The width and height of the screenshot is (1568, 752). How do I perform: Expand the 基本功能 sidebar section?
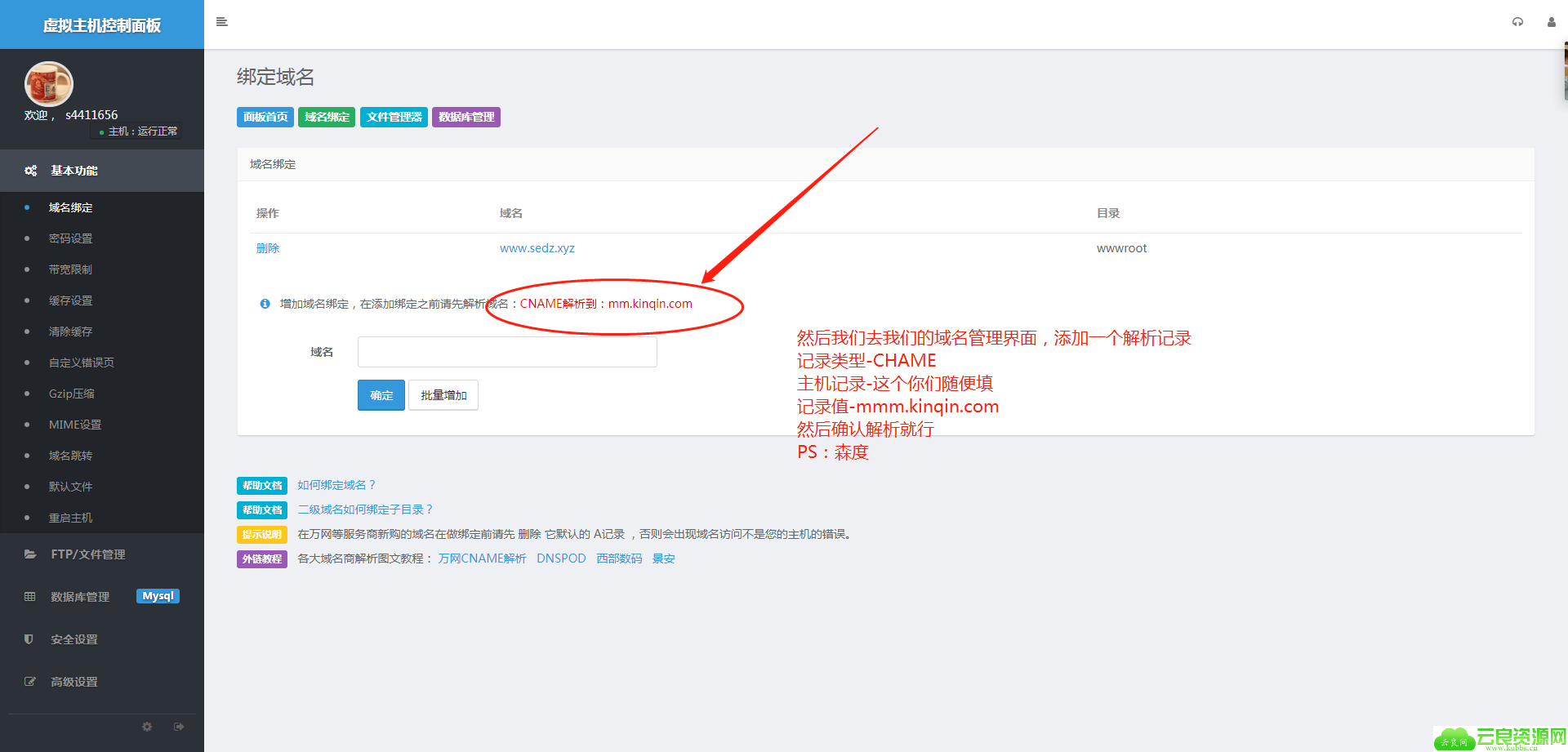[102, 171]
